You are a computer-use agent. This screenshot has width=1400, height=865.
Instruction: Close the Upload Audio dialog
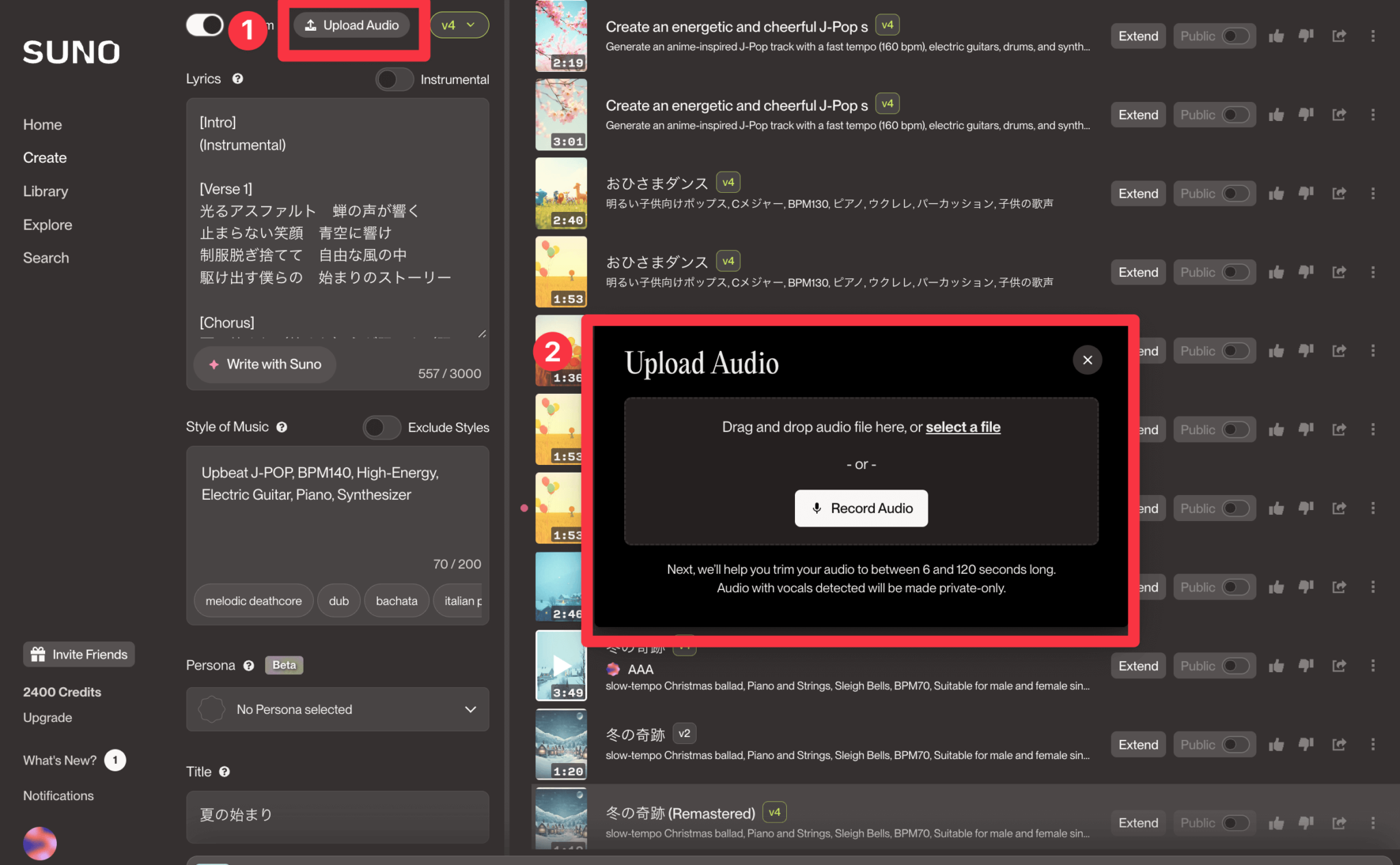(1087, 360)
